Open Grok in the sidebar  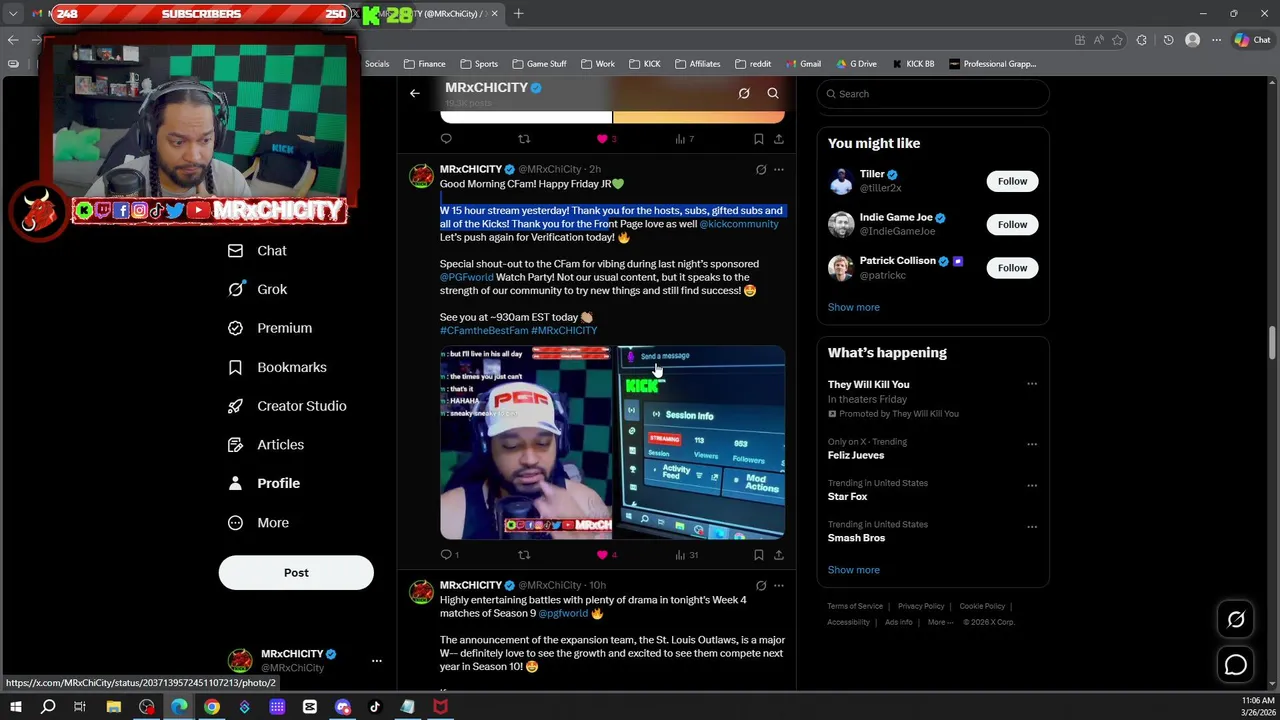point(257,289)
